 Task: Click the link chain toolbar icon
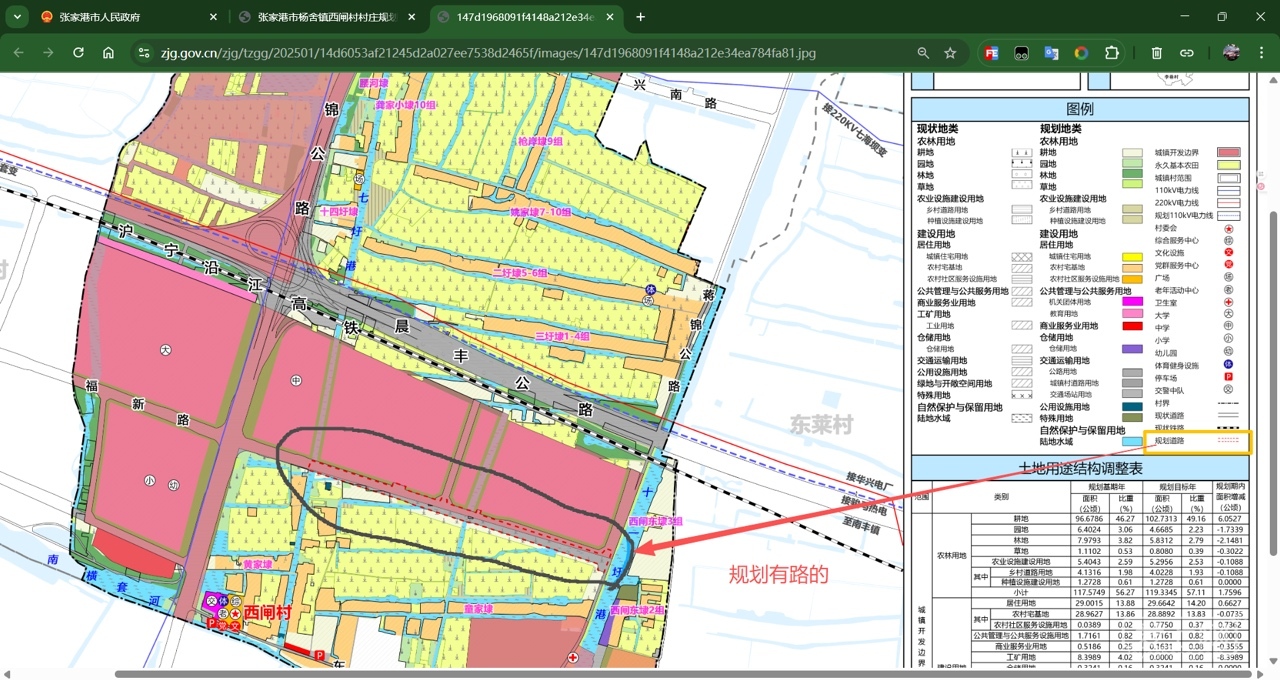pyautogui.click(x=1186, y=53)
